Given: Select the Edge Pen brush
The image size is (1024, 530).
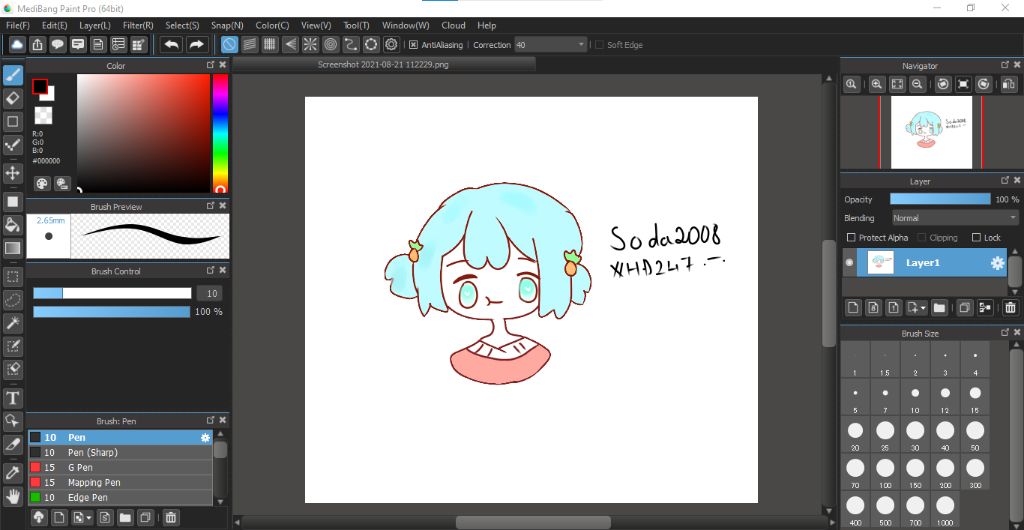Looking at the screenshot, I should tap(120, 497).
